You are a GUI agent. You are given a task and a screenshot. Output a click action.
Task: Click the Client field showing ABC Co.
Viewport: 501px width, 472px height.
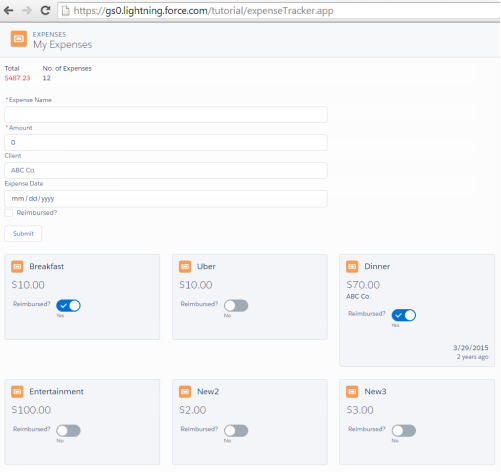pos(166,171)
